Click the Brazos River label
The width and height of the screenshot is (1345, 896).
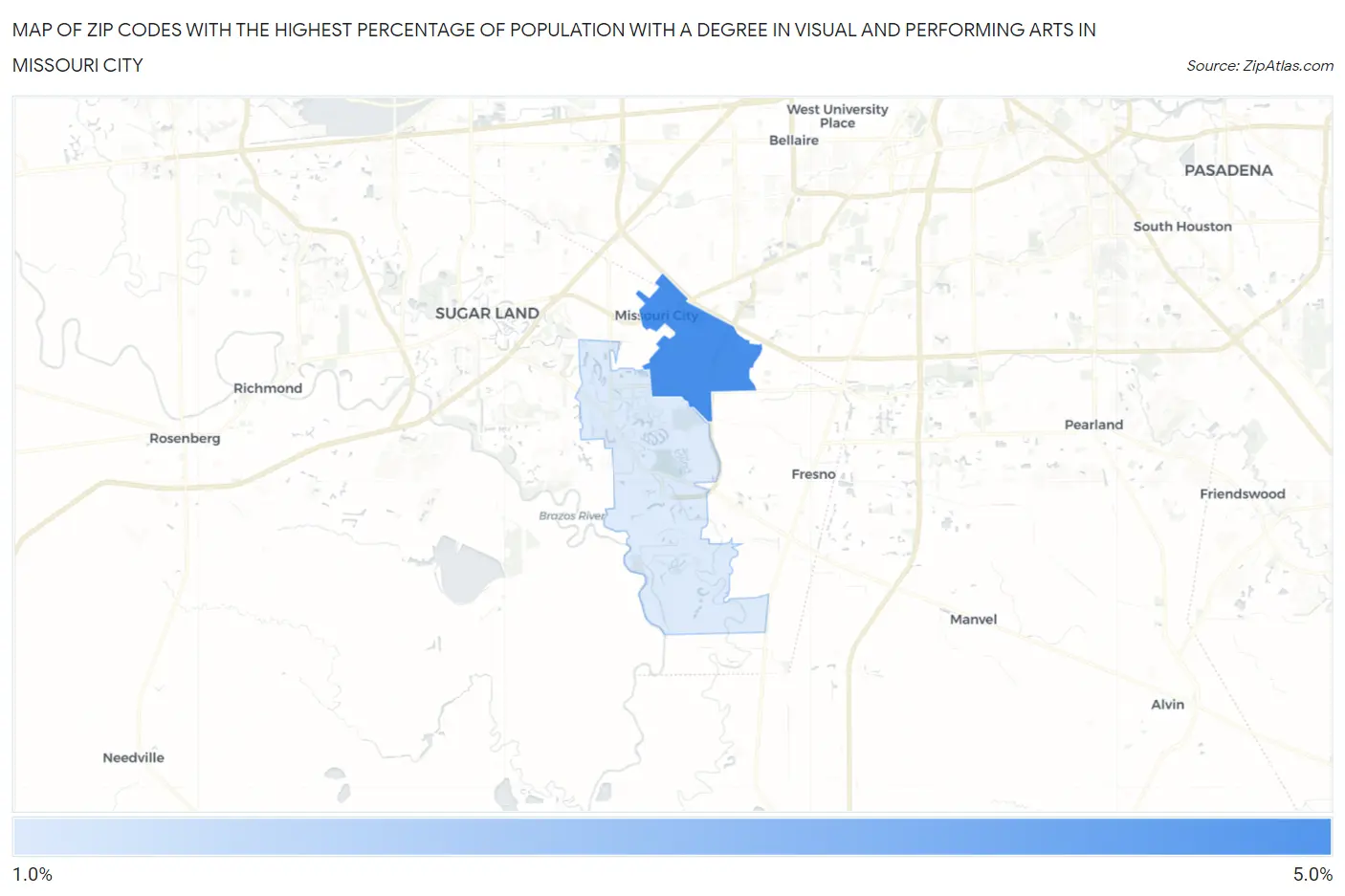[572, 515]
